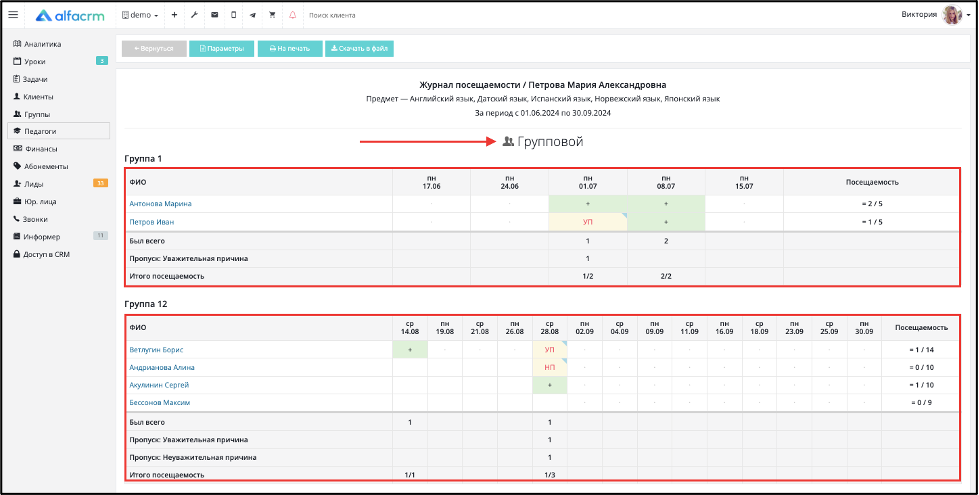Open the wrench settings icon
Viewport: 979px width, 495px height.
tap(194, 15)
